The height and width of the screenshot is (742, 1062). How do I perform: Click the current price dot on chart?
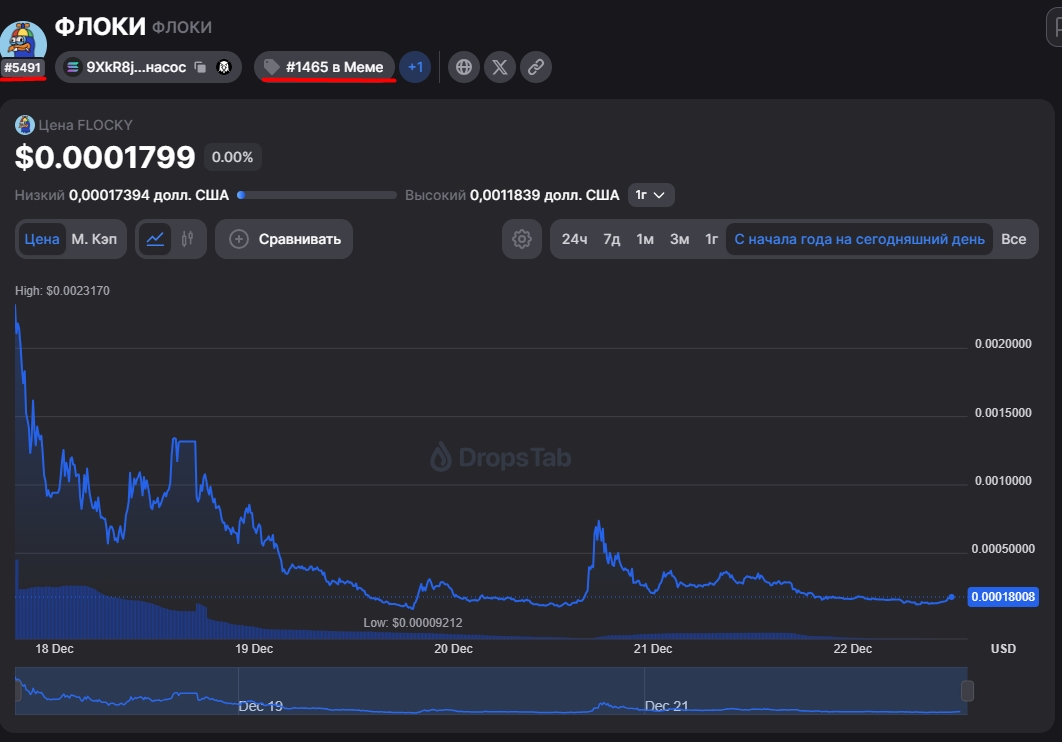(952, 596)
